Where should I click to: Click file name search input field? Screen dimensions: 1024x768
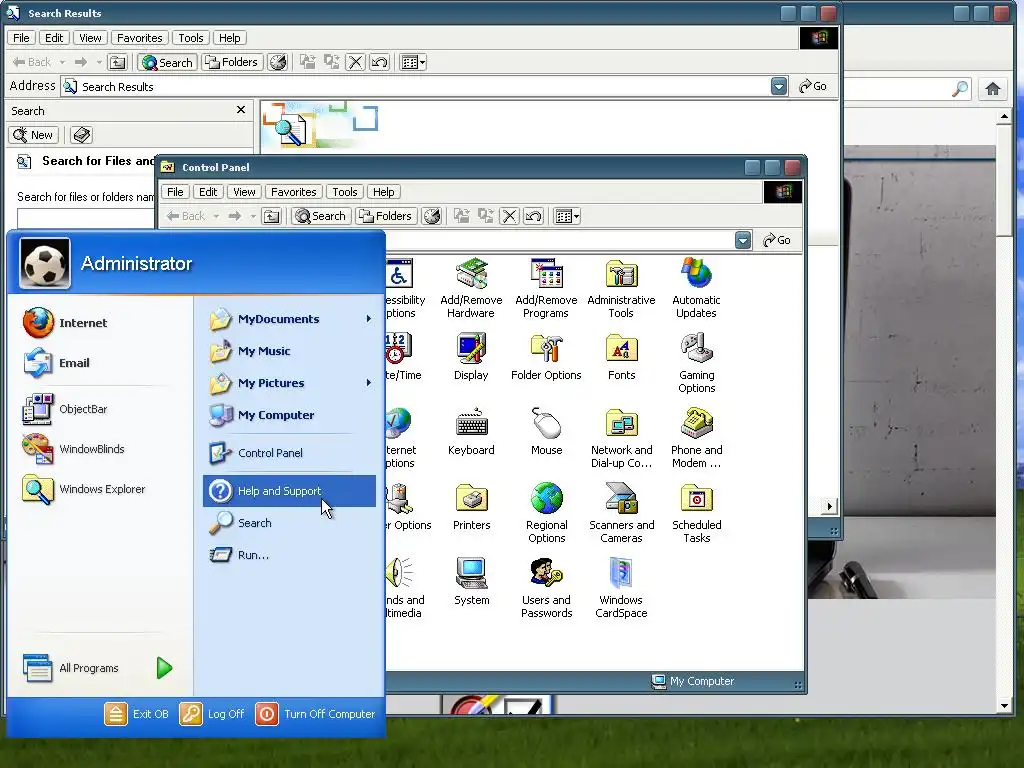click(86, 217)
